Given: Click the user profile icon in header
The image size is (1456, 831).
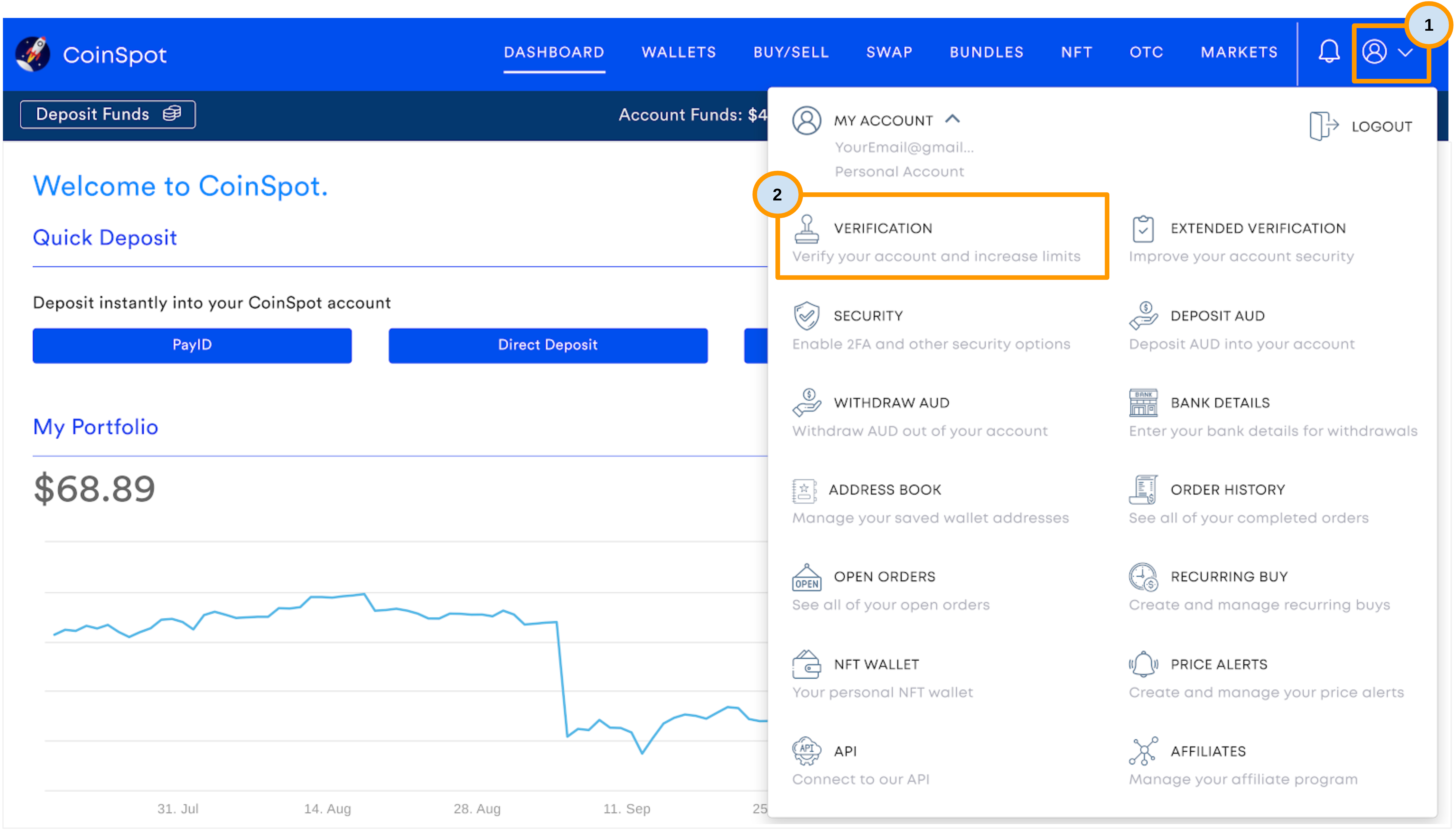Looking at the screenshot, I should [1374, 52].
